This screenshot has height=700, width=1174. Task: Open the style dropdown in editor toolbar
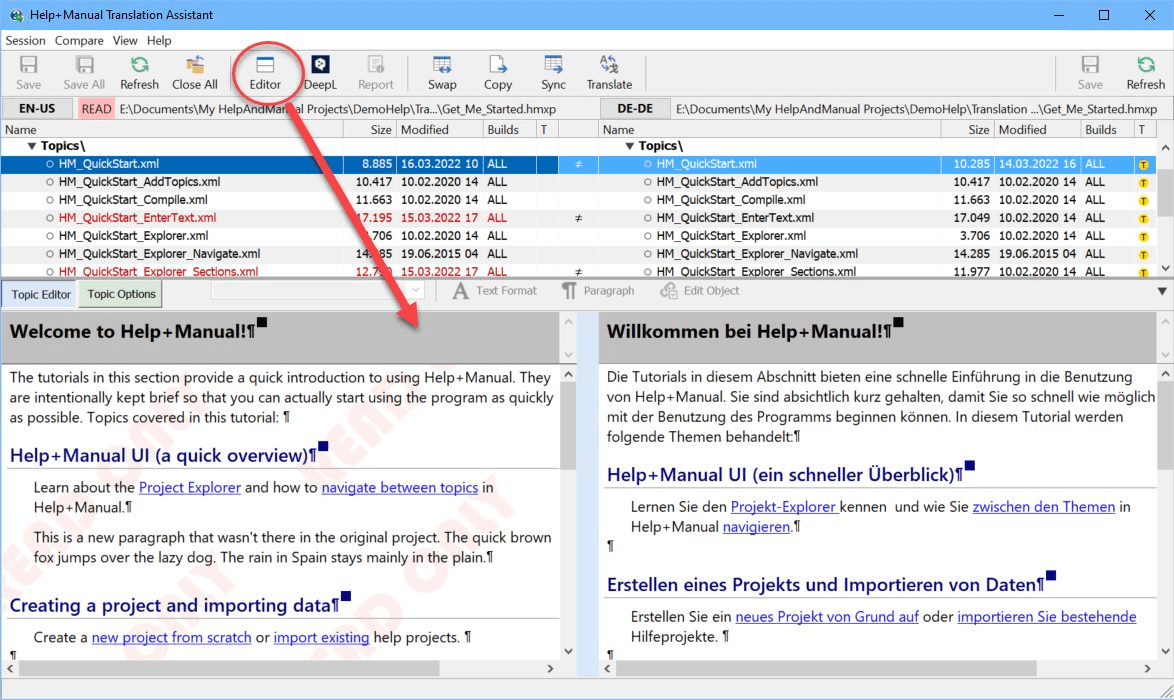[416, 290]
